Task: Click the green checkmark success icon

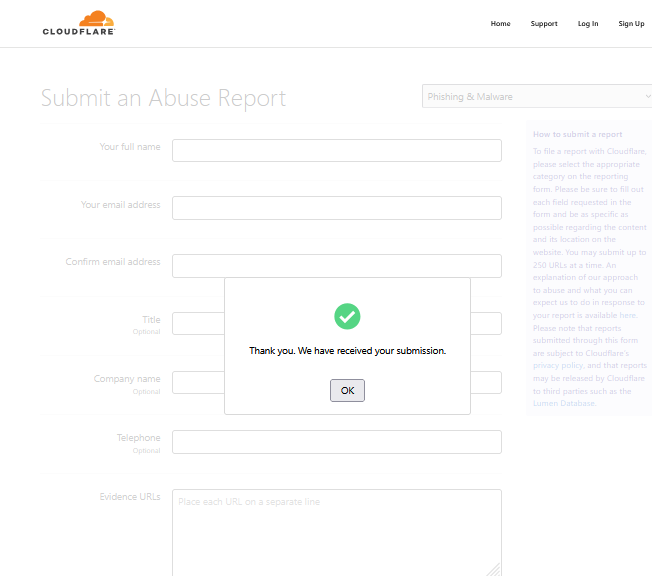Action: click(x=347, y=316)
